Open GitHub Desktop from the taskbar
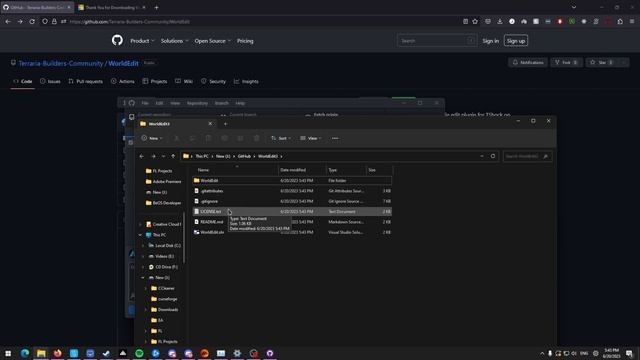The height and width of the screenshot is (360, 640). [270, 353]
